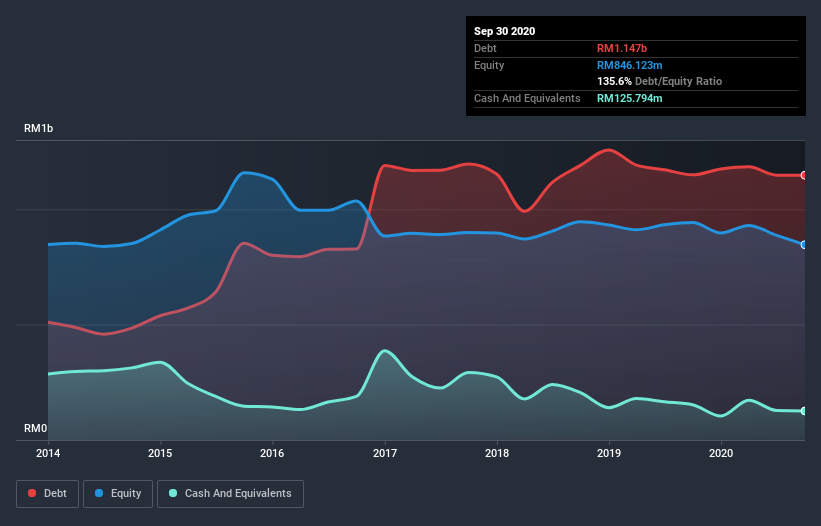Select the 2017 x-axis label

coord(385,453)
